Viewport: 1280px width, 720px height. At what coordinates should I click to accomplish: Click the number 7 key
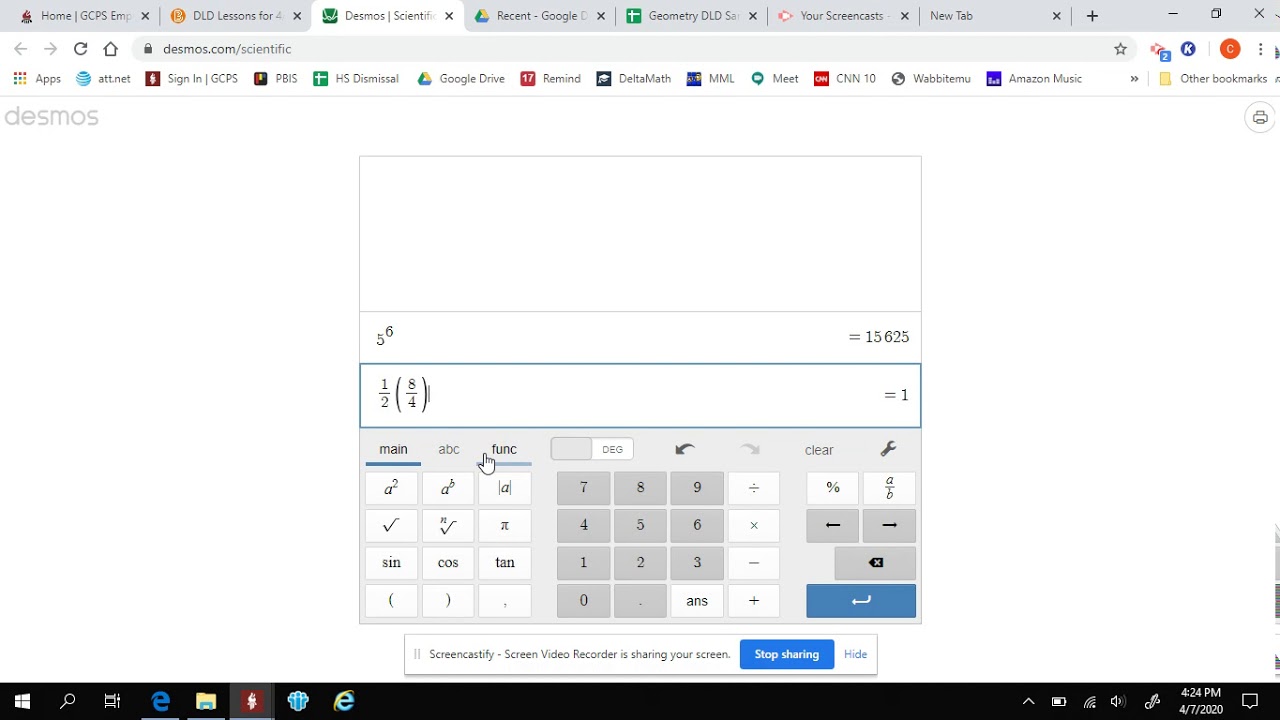click(x=583, y=488)
